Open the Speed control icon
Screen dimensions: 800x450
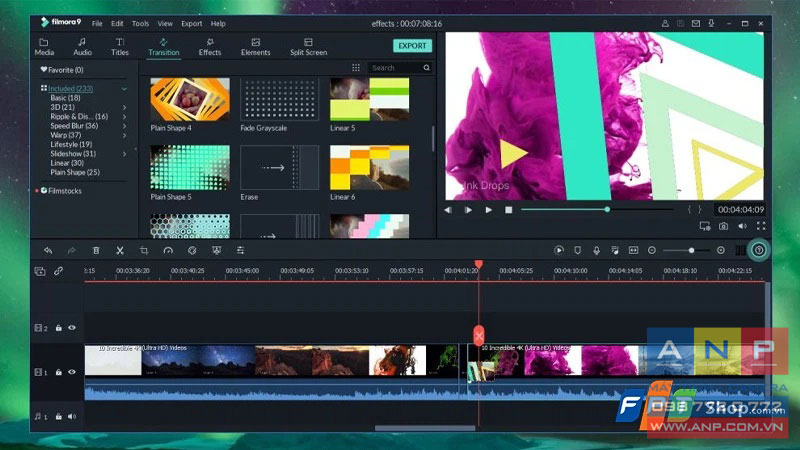tap(168, 251)
